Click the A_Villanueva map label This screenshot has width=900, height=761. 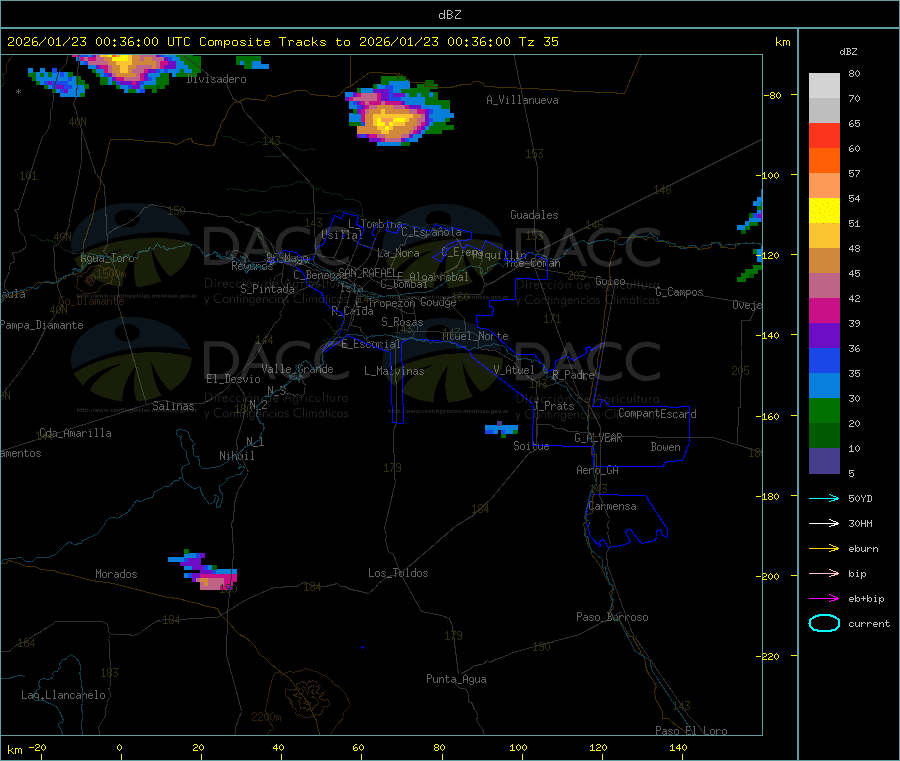point(522,100)
